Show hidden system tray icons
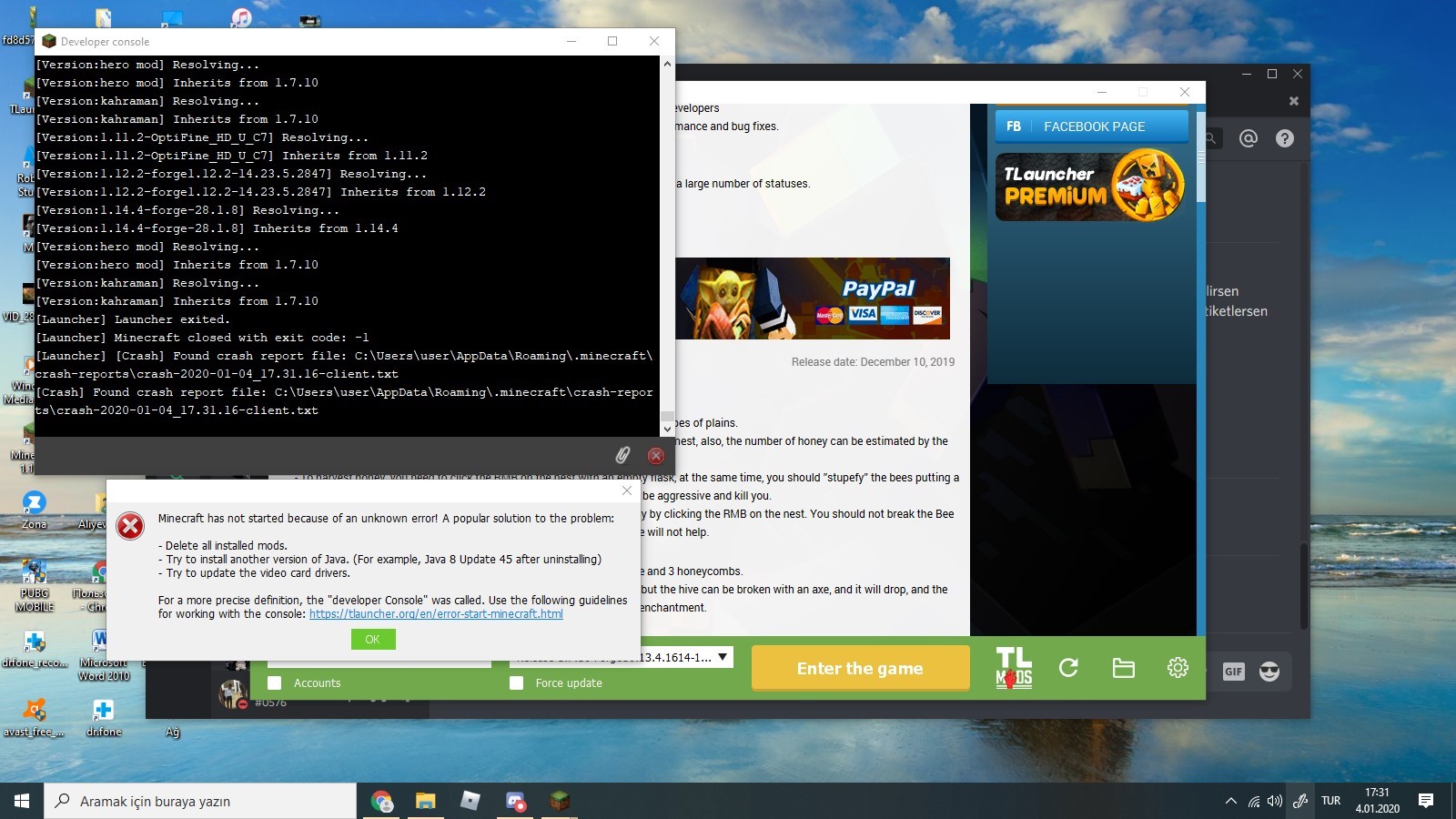1456x819 pixels. point(1231,801)
